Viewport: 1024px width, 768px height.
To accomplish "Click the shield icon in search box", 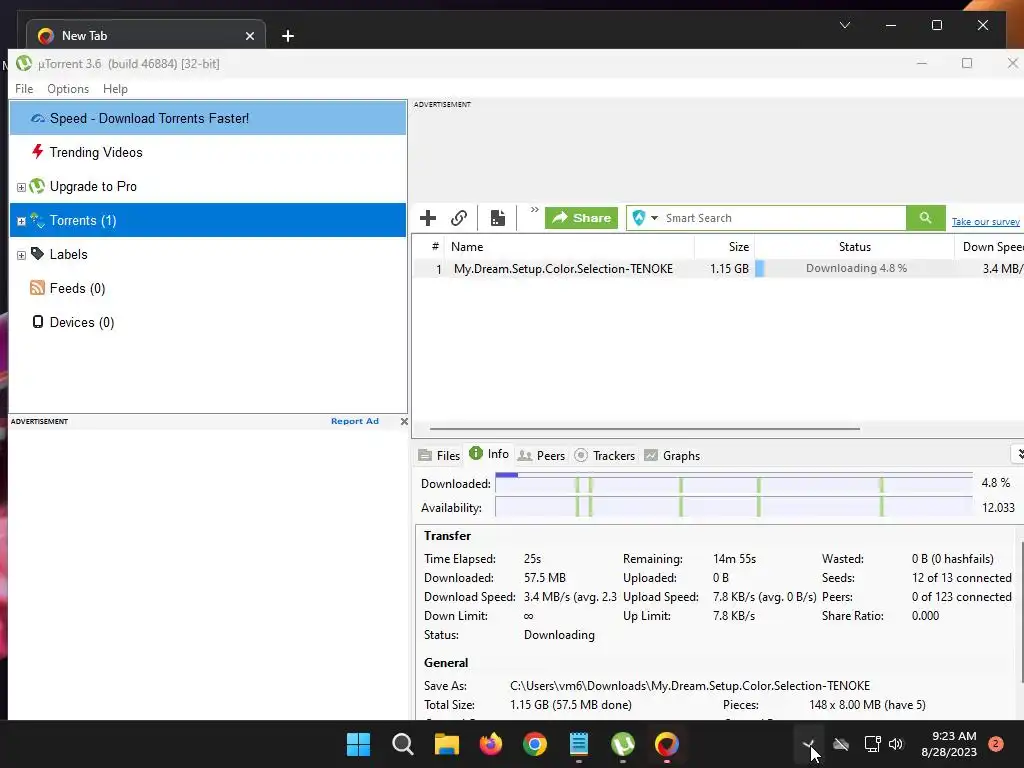I will pyautogui.click(x=639, y=218).
